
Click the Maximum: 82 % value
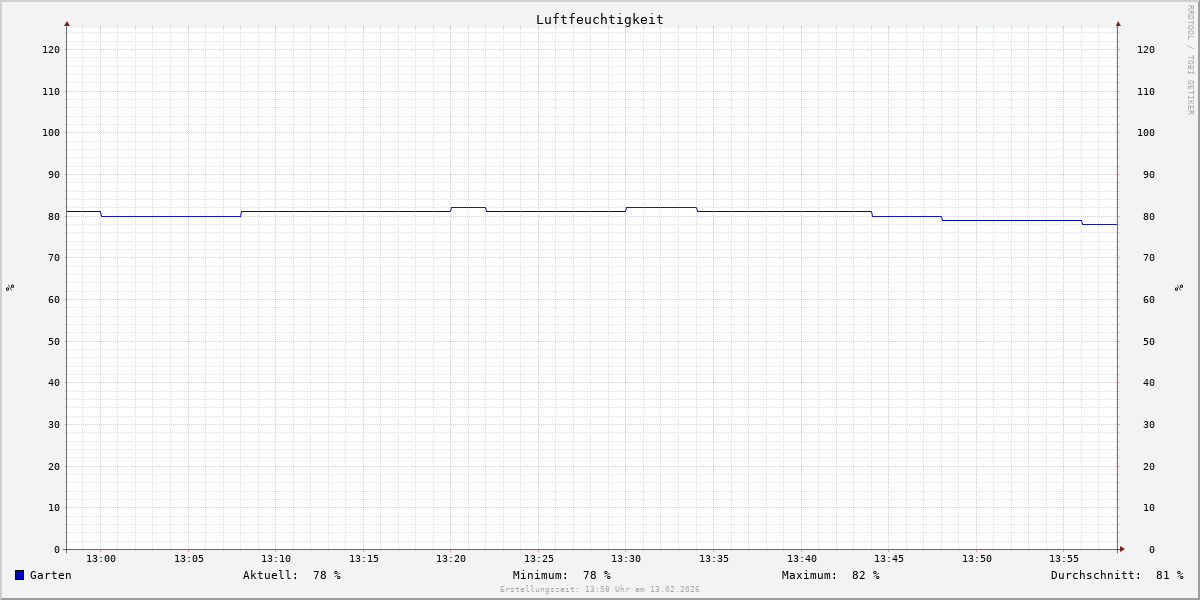[x=831, y=575]
